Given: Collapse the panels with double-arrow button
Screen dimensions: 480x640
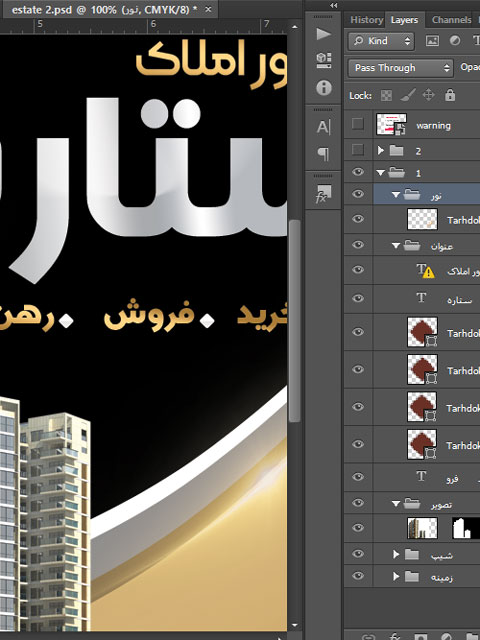Looking at the screenshot, I should (333, 5).
